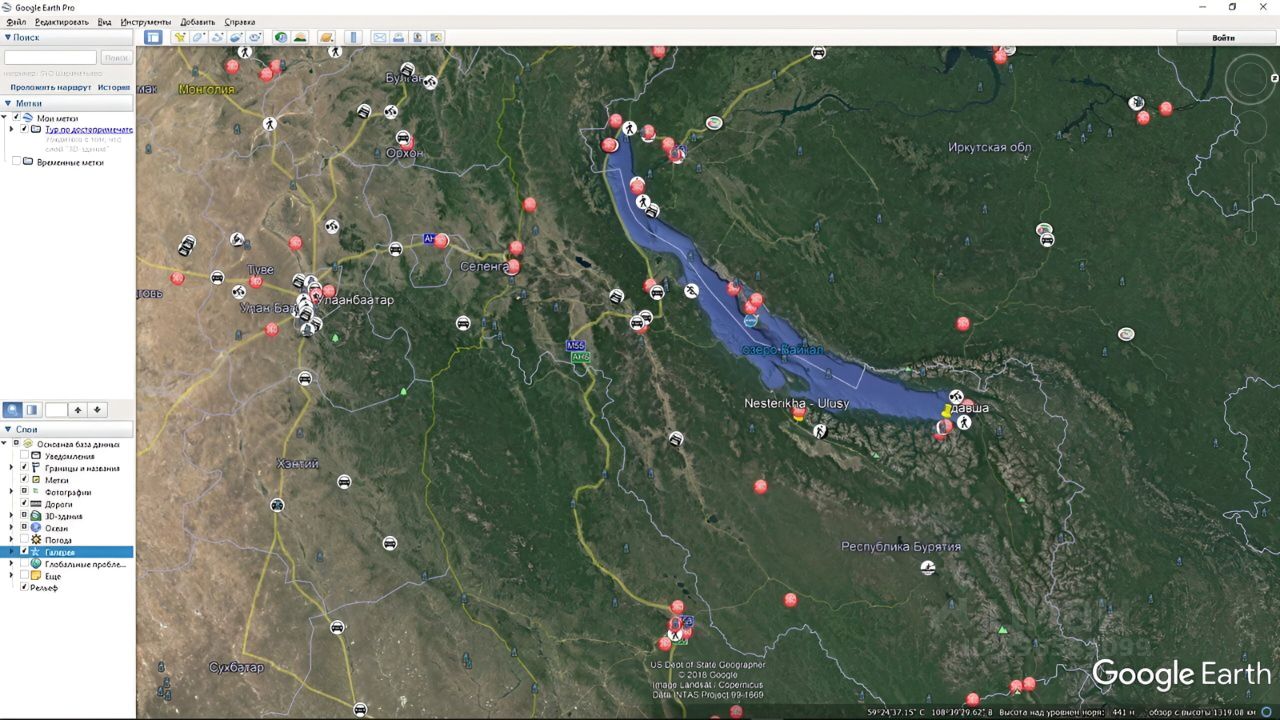Click the Move joystick navigation control
This screenshot has height=720, width=1280.
[x=1251, y=127]
